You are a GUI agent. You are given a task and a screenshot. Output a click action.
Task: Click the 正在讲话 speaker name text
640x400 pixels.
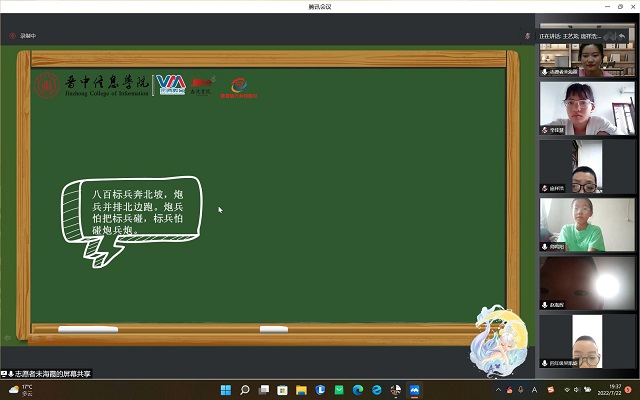coord(570,36)
